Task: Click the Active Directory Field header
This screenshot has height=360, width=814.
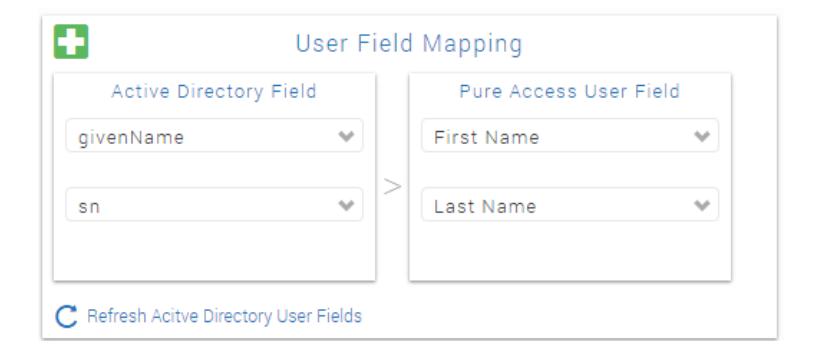Action: coord(214,91)
